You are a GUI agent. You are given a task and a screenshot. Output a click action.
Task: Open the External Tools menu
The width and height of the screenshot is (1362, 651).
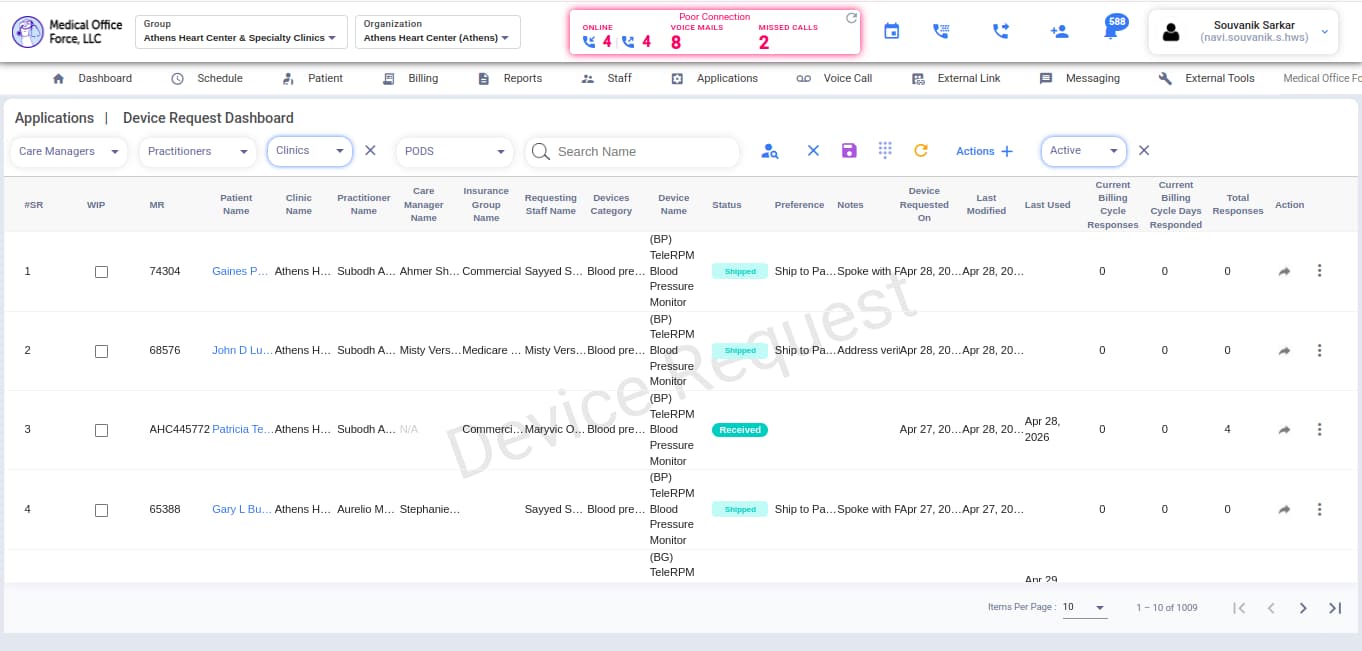[x=1206, y=78]
